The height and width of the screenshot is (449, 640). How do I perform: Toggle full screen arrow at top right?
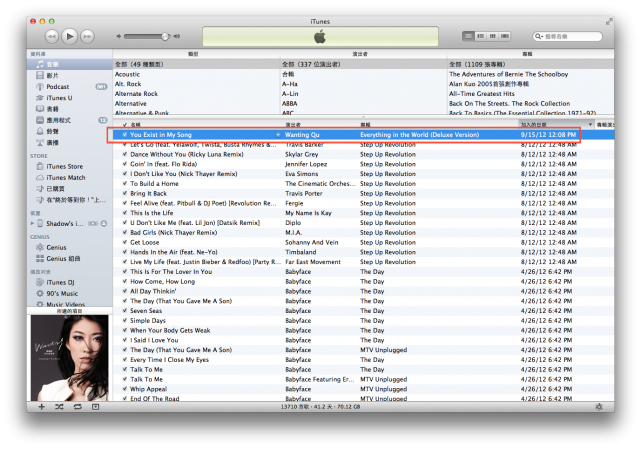(609, 21)
